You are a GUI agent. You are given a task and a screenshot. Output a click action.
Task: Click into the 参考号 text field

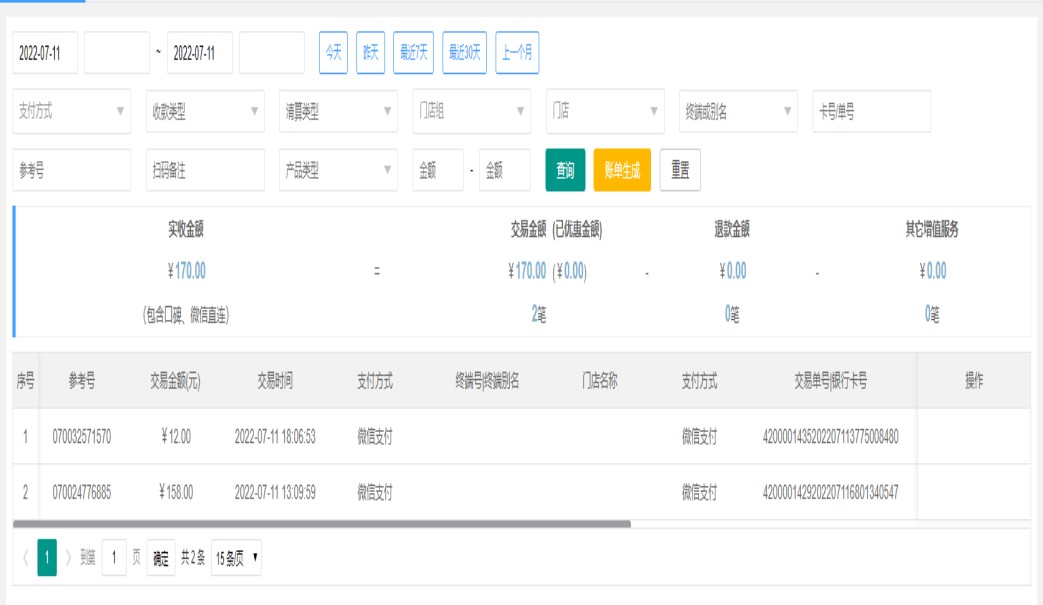(x=71, y=171)
